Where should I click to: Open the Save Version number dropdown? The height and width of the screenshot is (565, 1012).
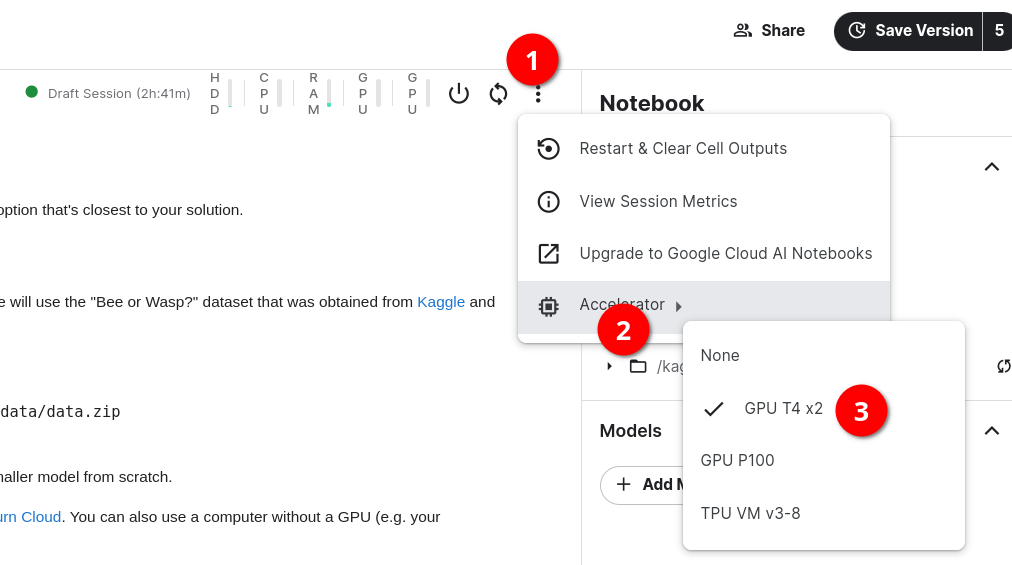(x=998, y=30)
